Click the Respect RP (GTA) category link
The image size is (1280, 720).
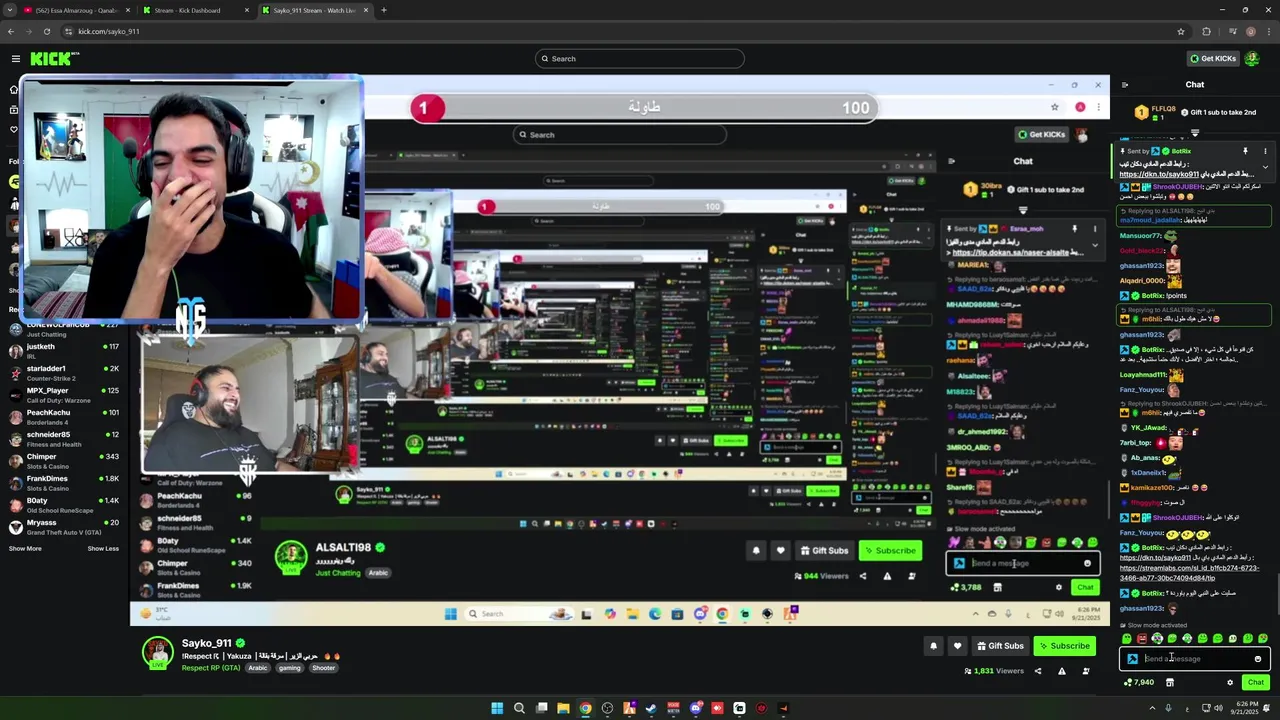211,668
